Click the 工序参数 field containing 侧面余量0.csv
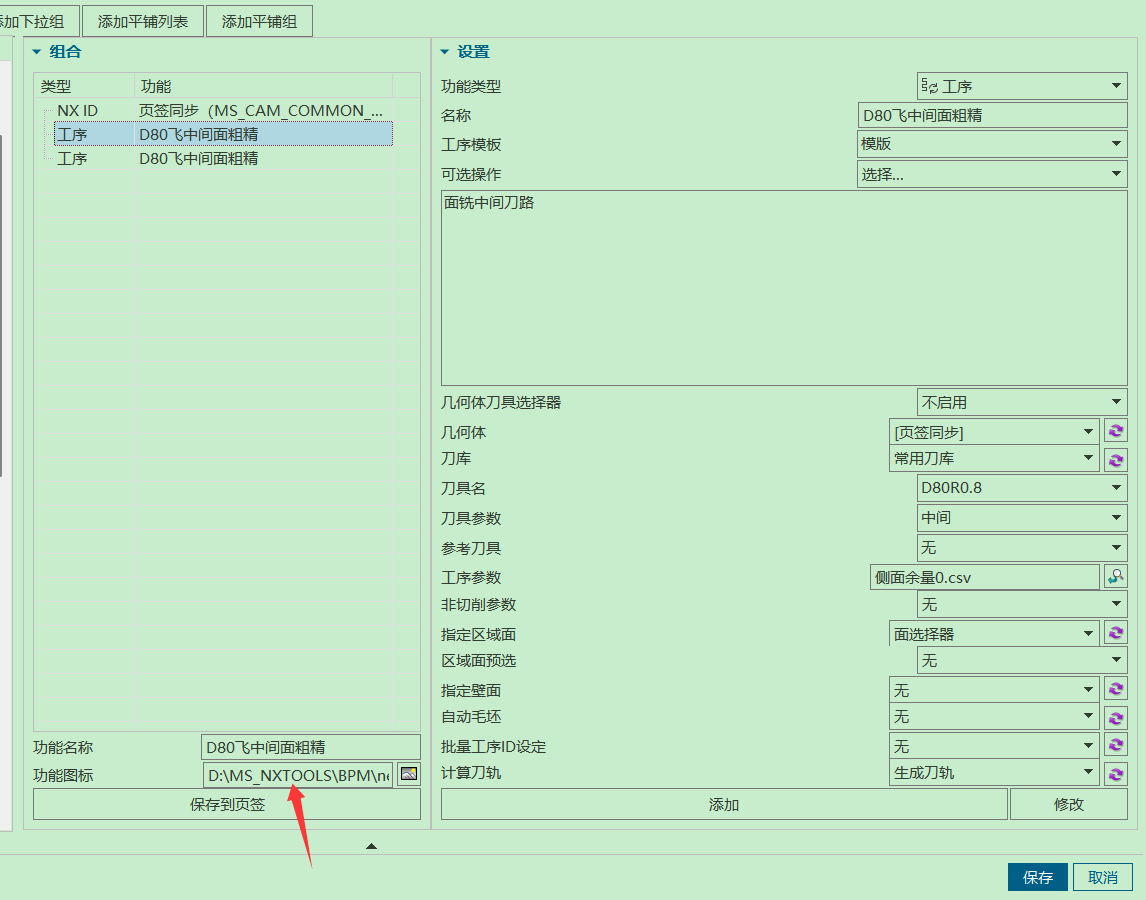 tap(984, 578)
